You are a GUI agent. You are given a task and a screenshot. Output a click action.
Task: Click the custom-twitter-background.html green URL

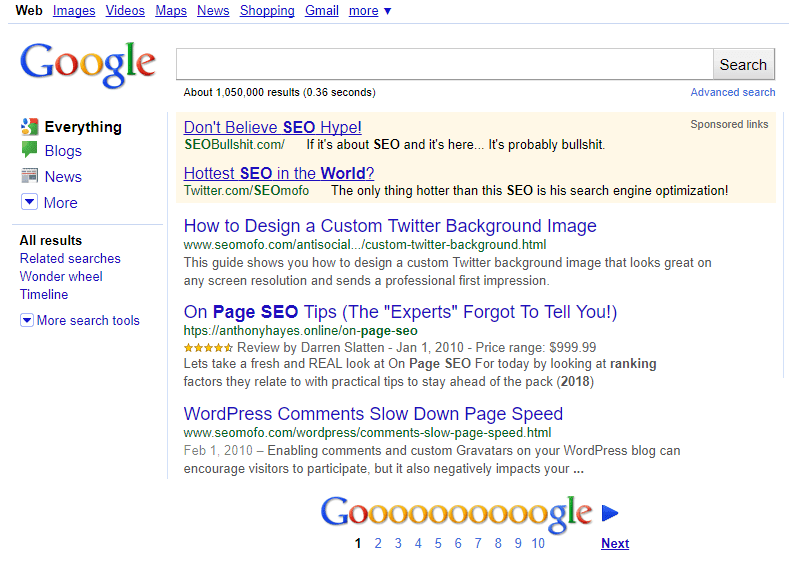pyautogui.click(x=365, y=245)
